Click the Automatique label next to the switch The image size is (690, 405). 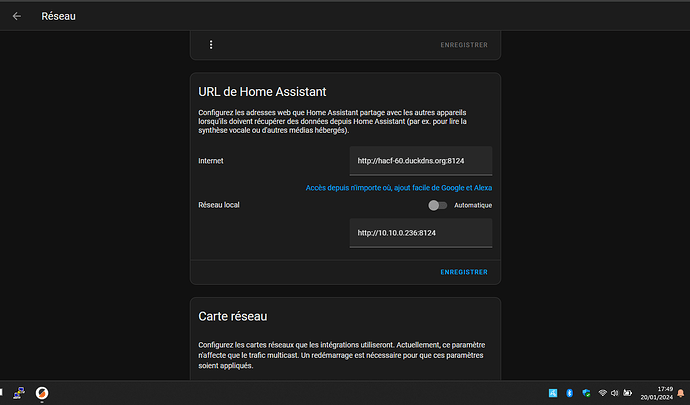(473, 205)
